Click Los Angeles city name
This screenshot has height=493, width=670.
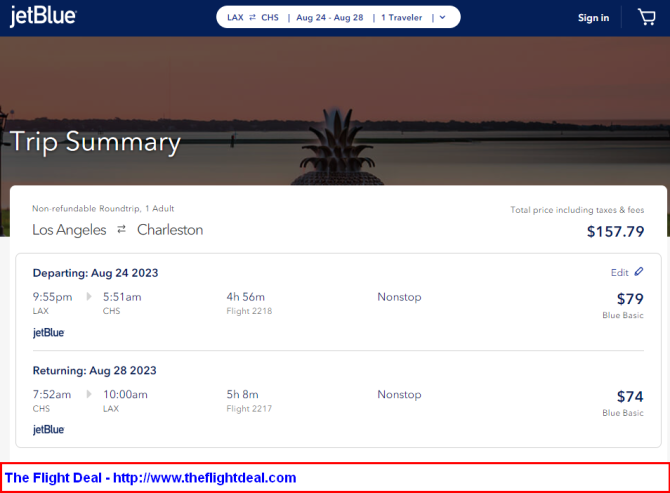(x=69, y=230)
